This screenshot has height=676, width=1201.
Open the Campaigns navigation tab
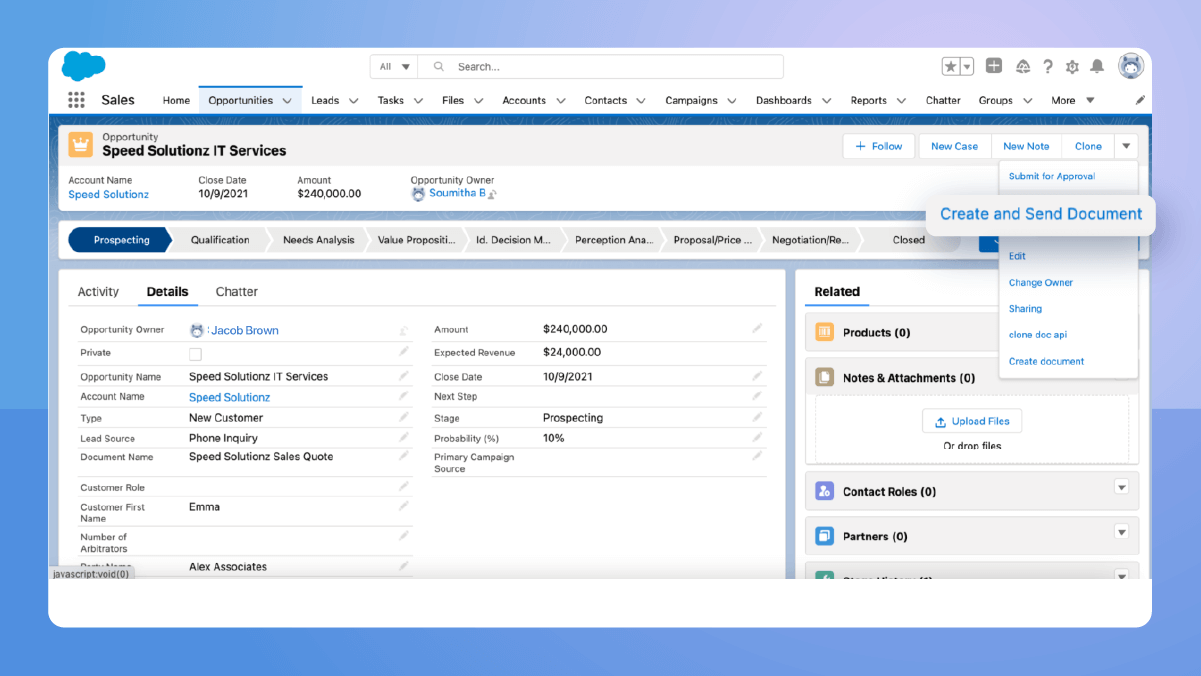pos(692,100)
